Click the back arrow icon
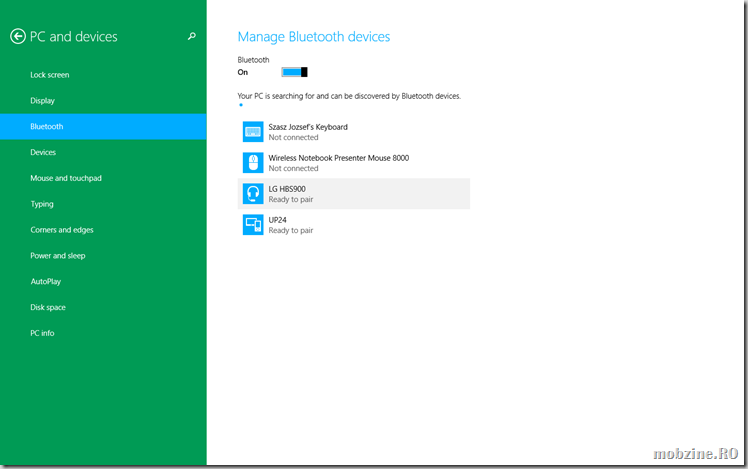The image size is (748, 469). [x=17, y=37]
